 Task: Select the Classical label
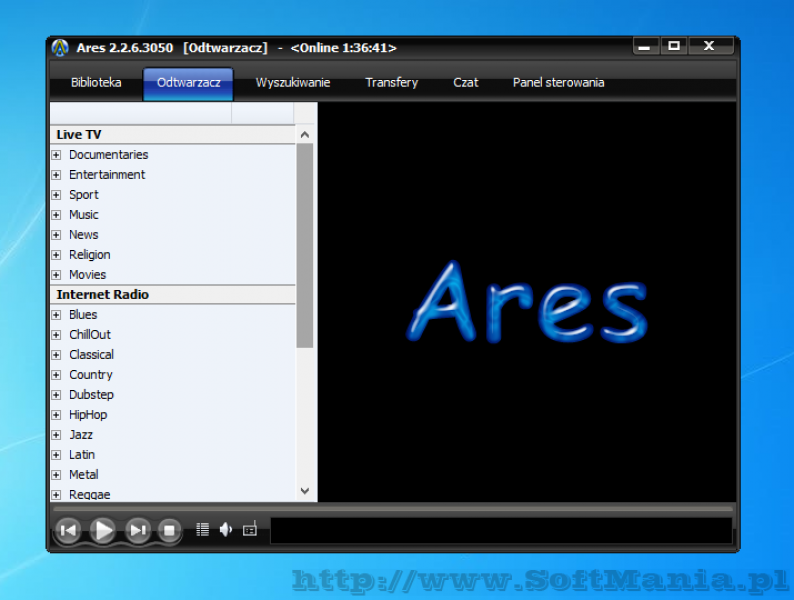coord(92,355)
